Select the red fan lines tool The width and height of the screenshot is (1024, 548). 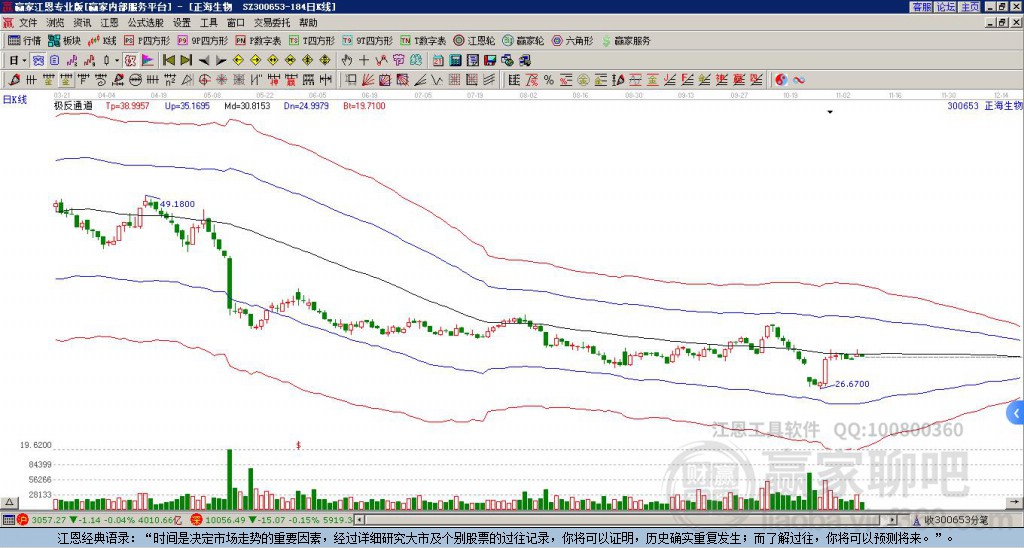(368, 80)
